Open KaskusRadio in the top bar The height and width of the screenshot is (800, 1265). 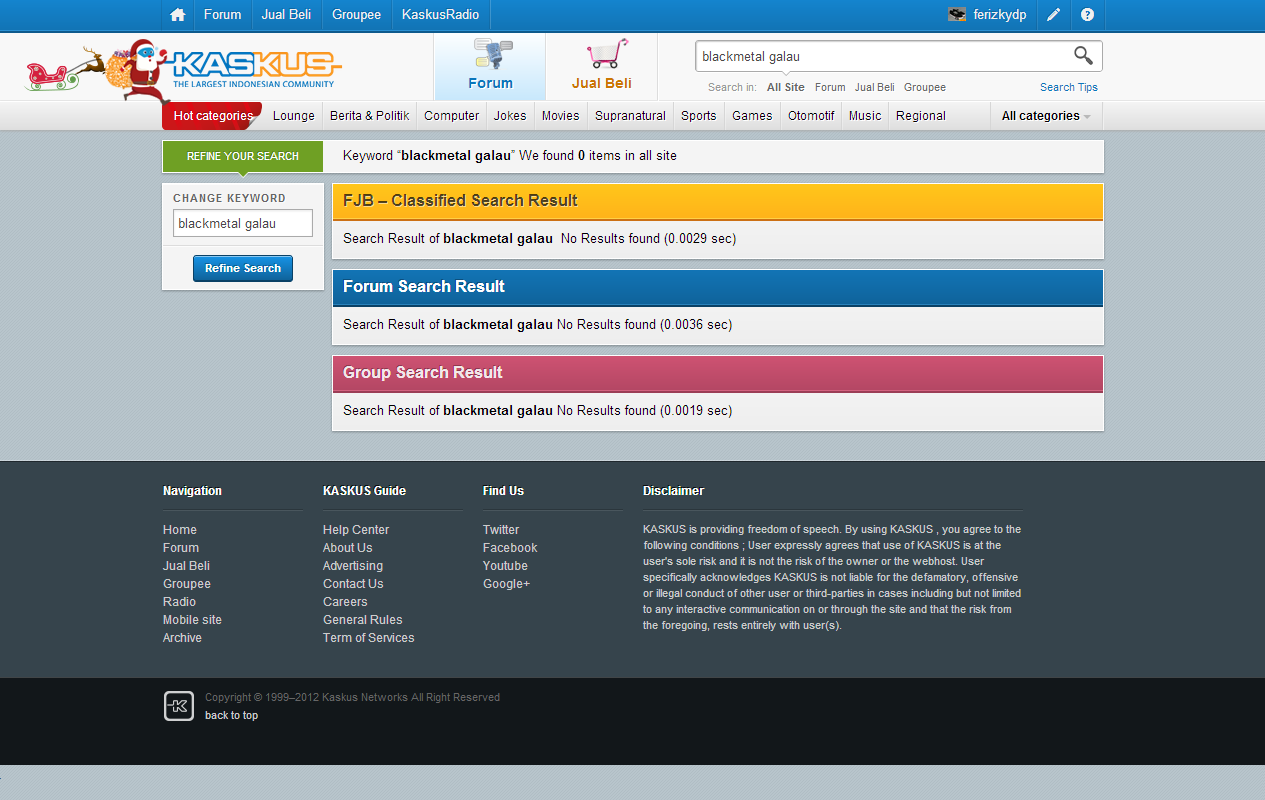(440, 15)
